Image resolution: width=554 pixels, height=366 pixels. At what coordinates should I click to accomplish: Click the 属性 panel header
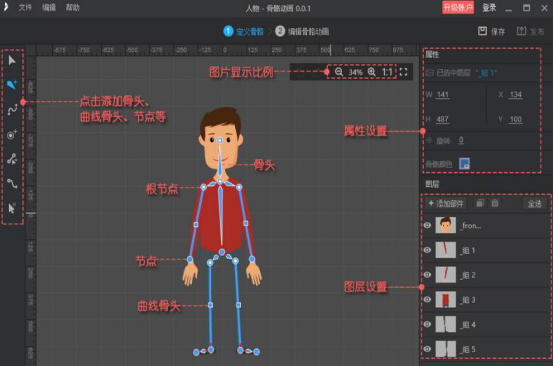click(432, 54)
